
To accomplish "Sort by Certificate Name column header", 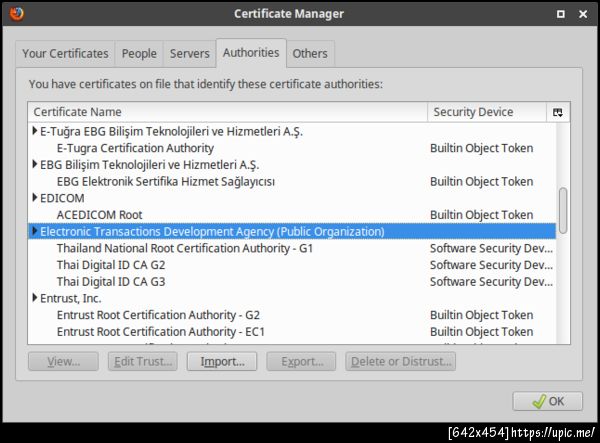I will pos(228,112).
